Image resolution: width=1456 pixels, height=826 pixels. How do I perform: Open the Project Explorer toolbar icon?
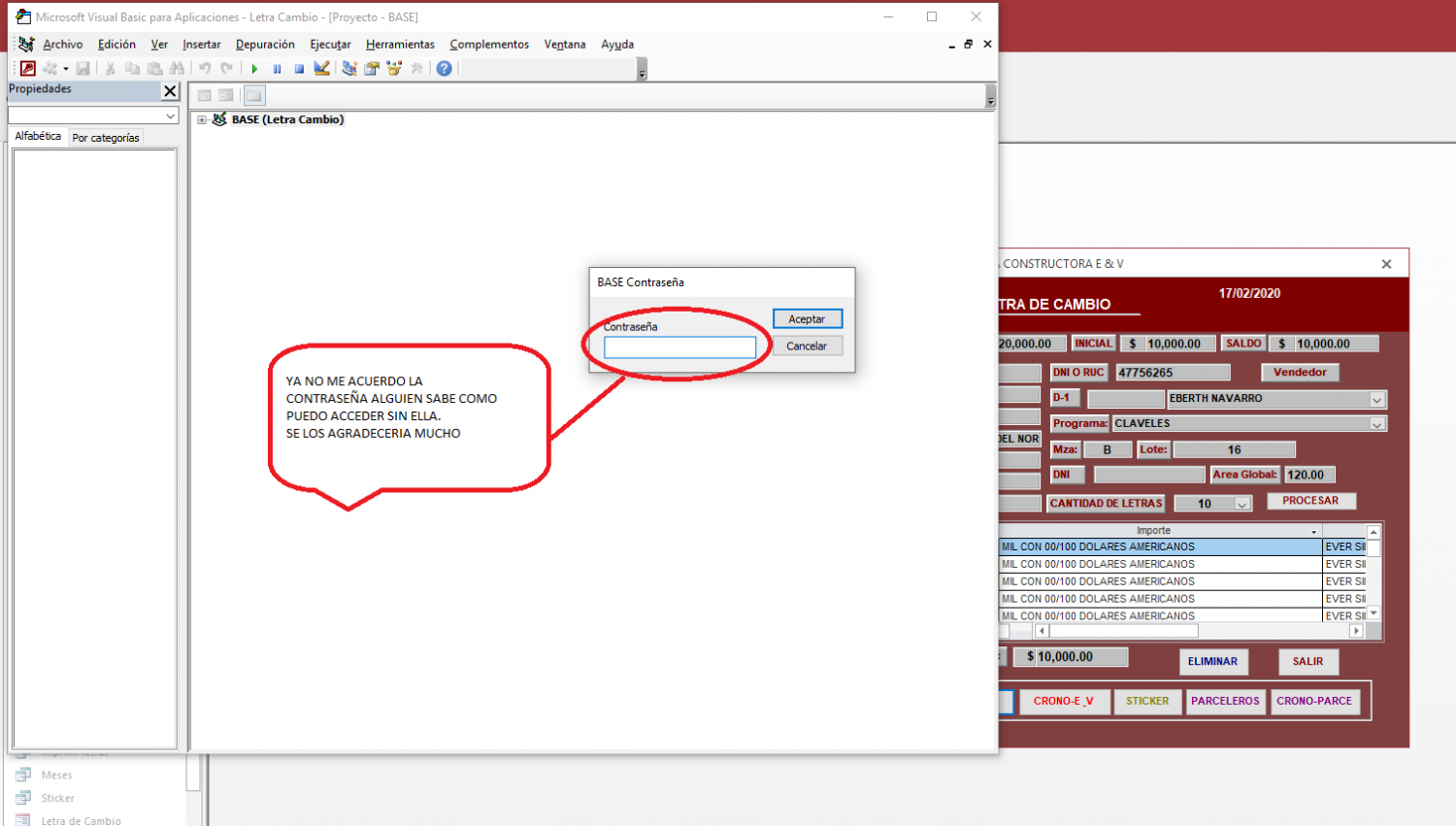pyautogui.click(x=349, y=69)
